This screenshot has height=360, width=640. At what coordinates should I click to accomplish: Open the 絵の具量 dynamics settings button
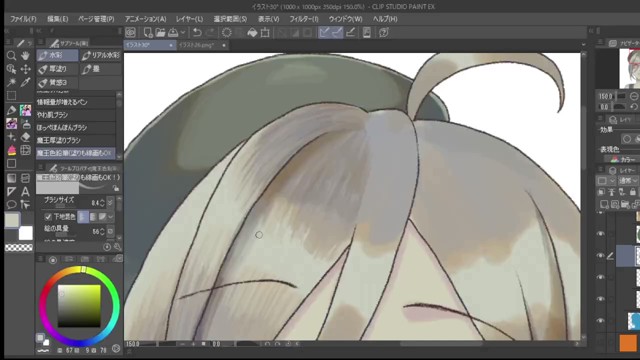110,231
